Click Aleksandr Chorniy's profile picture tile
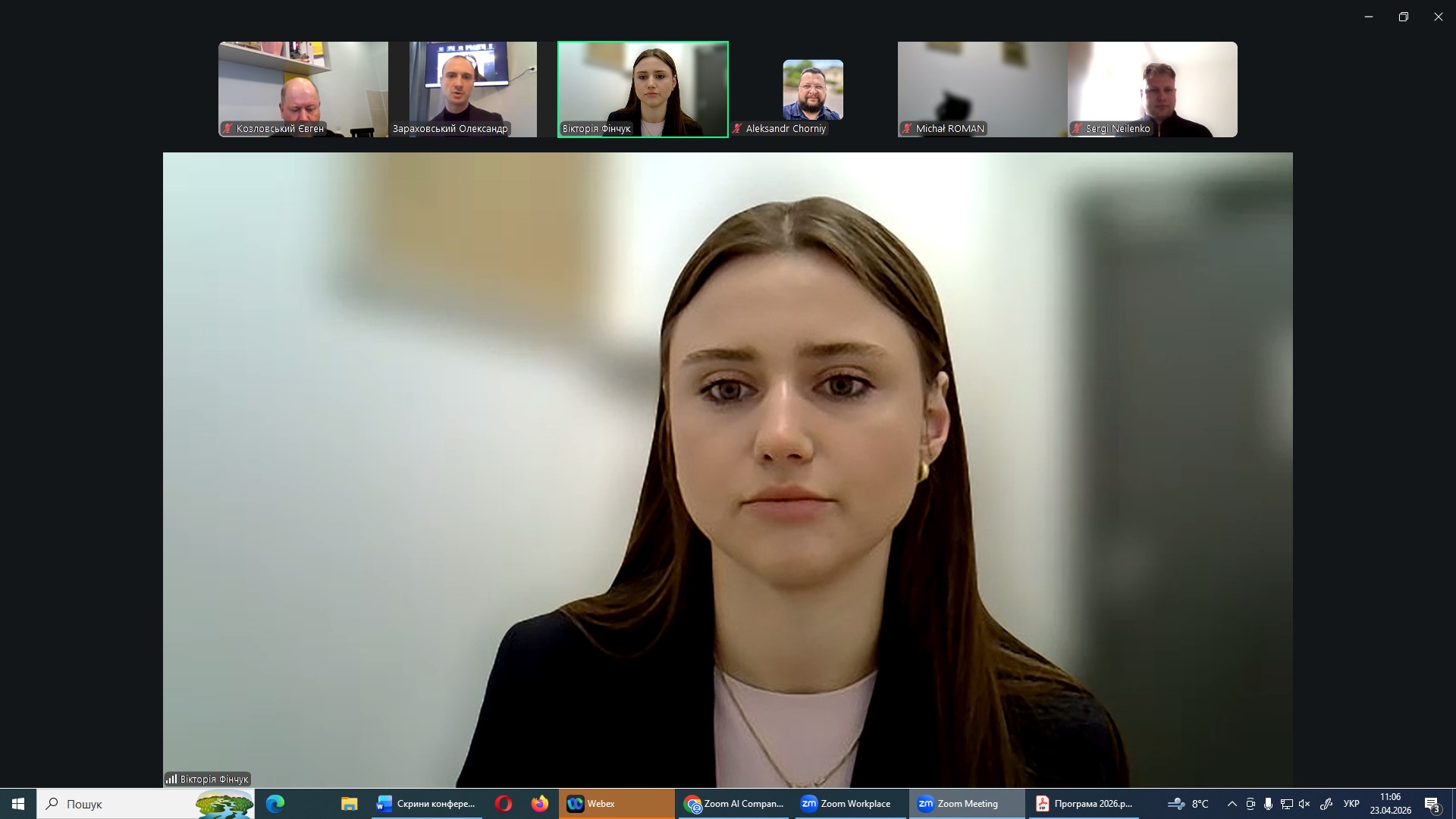This screenshot has height=819, width=1456. (812, 89)
